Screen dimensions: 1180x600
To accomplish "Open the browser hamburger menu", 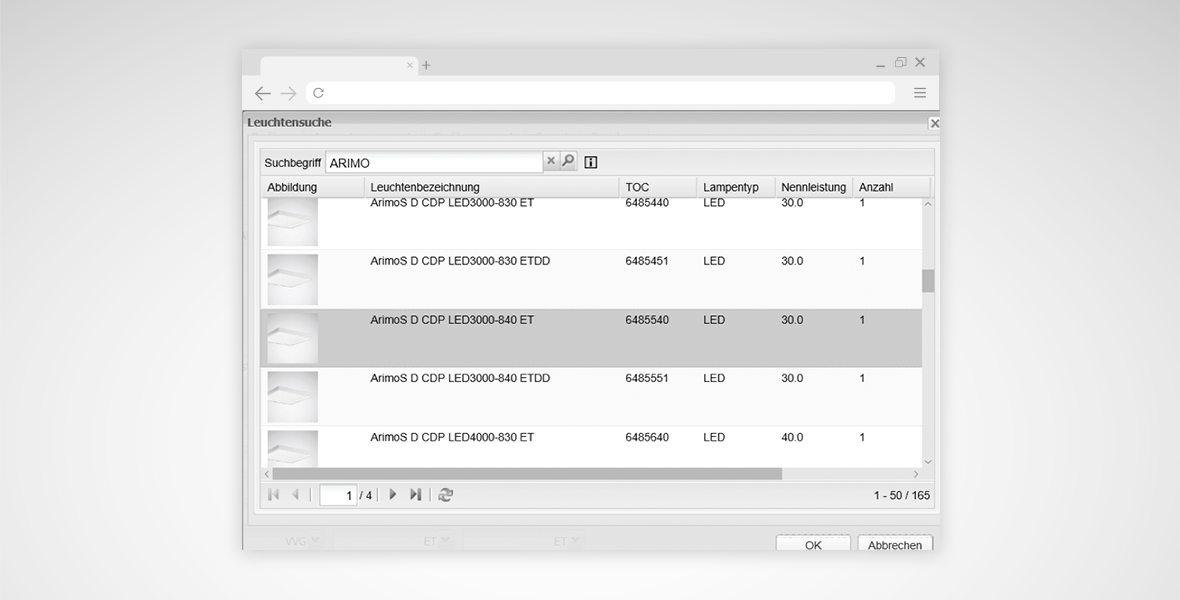I will tap(920, 93).
